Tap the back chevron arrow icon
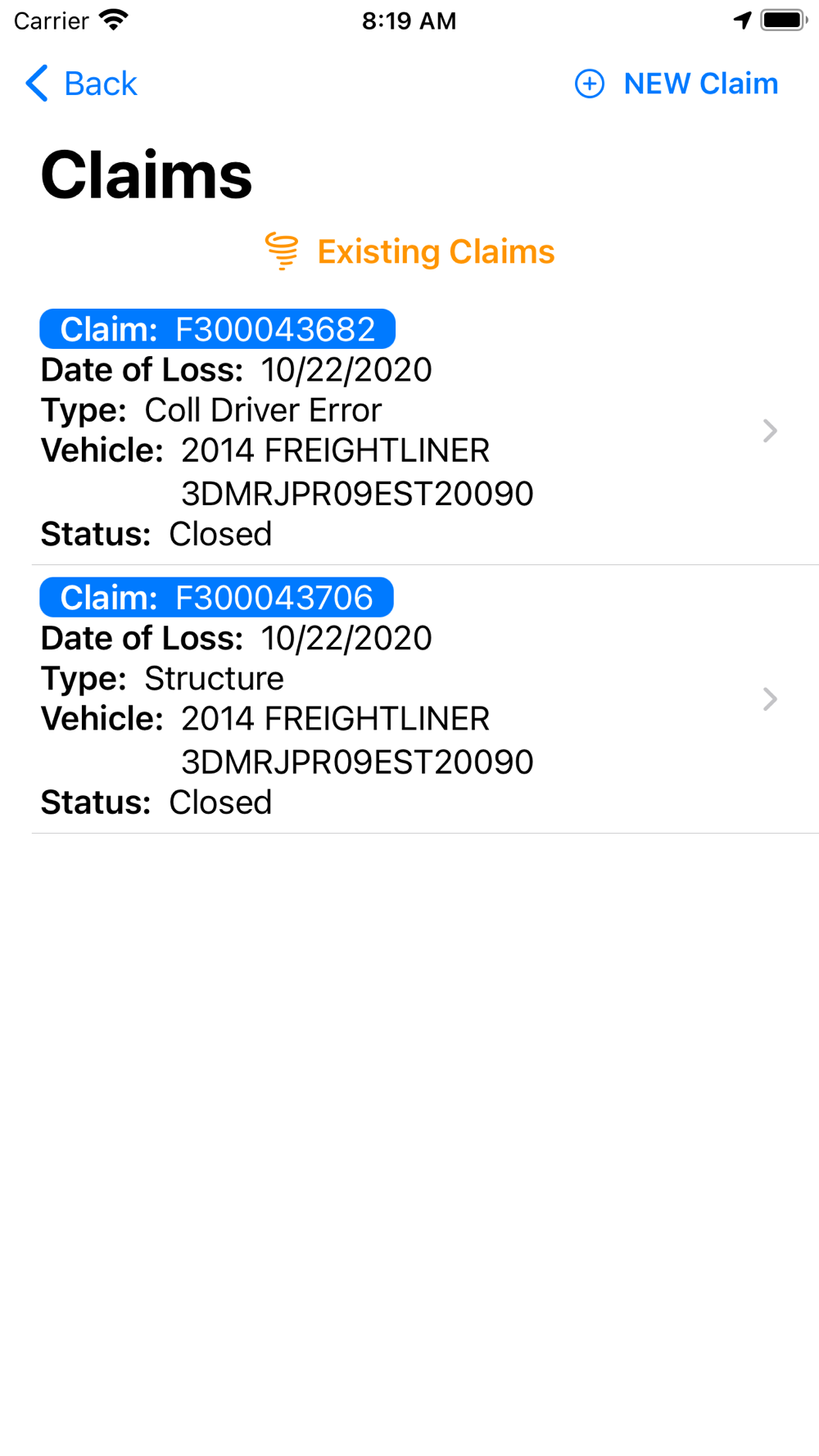This screenshot has width=819, height=1456. pyautogui.click(x=37, y=84)
